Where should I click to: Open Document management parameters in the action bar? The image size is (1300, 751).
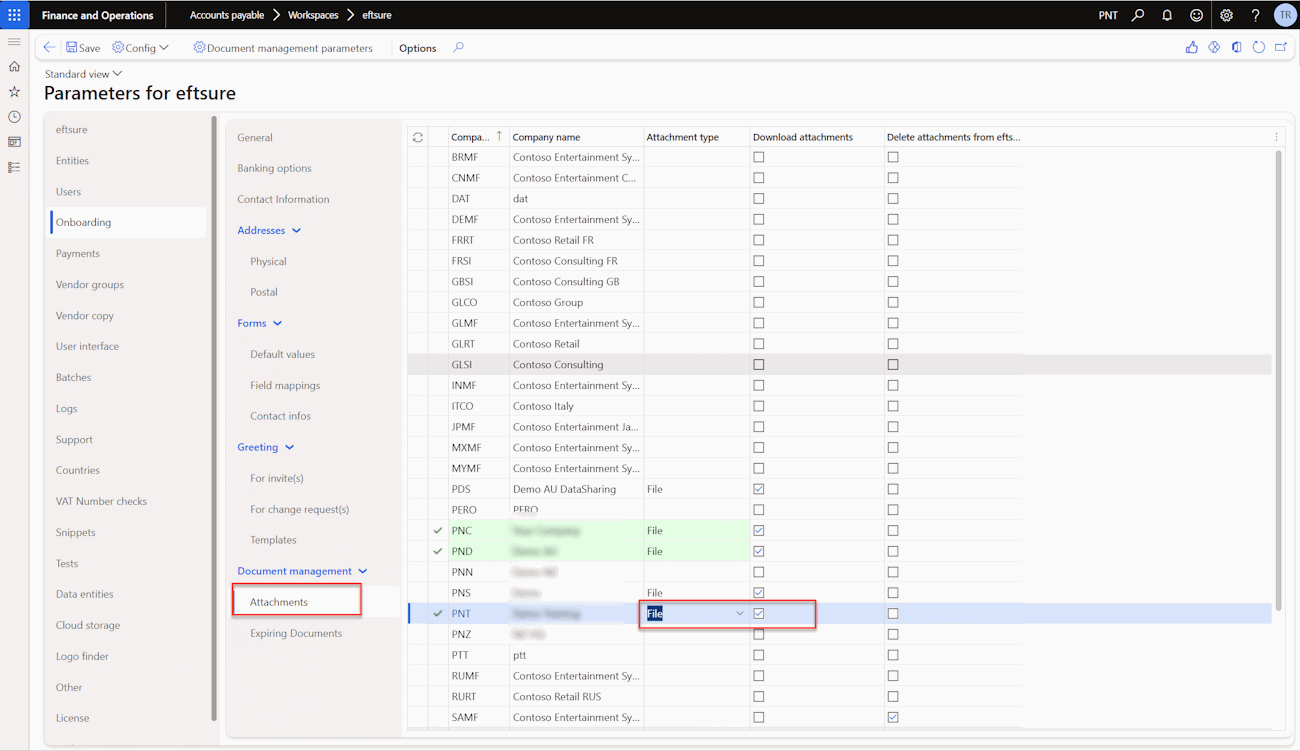(283, 47)
